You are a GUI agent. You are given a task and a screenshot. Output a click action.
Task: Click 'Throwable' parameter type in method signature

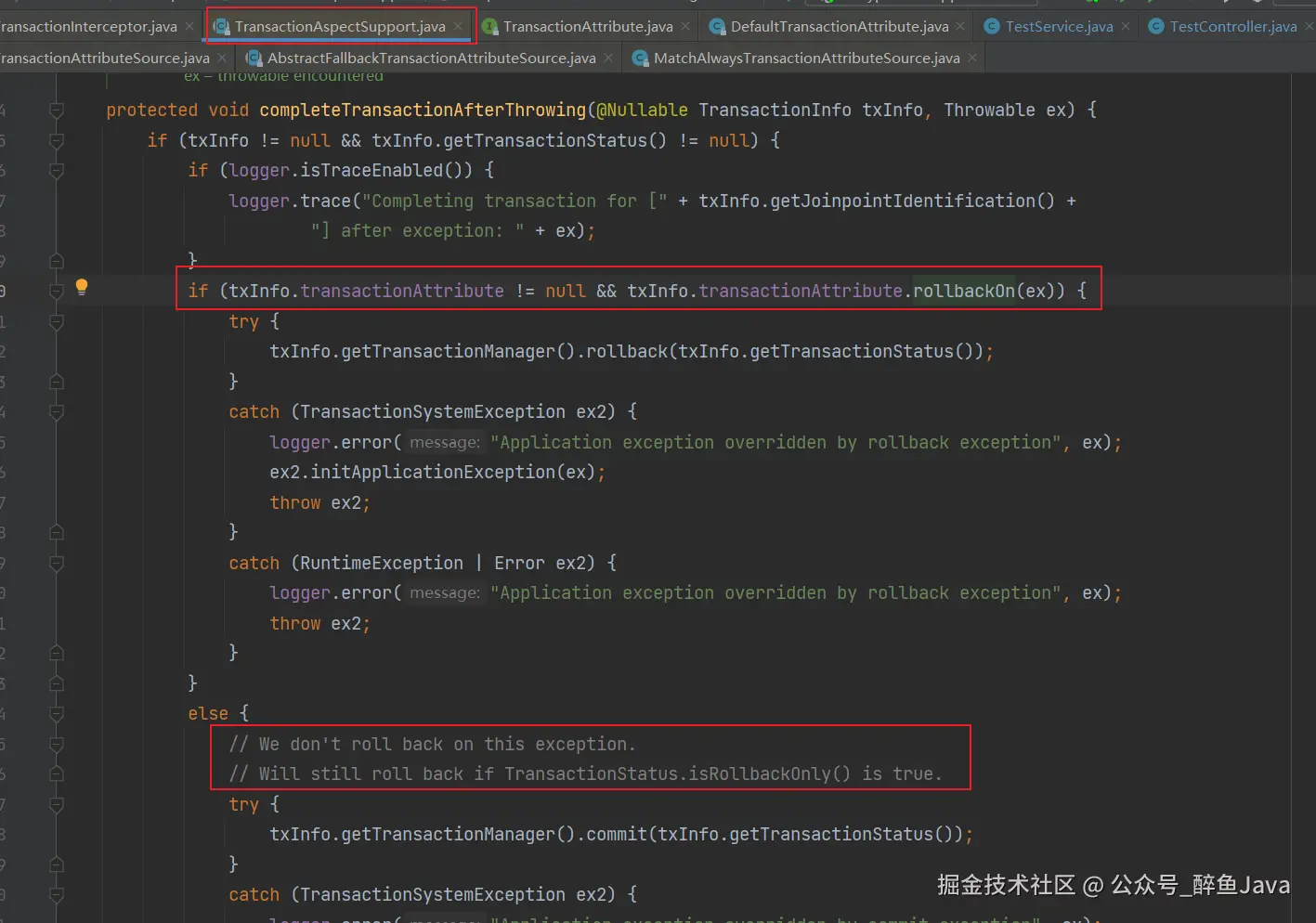[x=989, y=110]
